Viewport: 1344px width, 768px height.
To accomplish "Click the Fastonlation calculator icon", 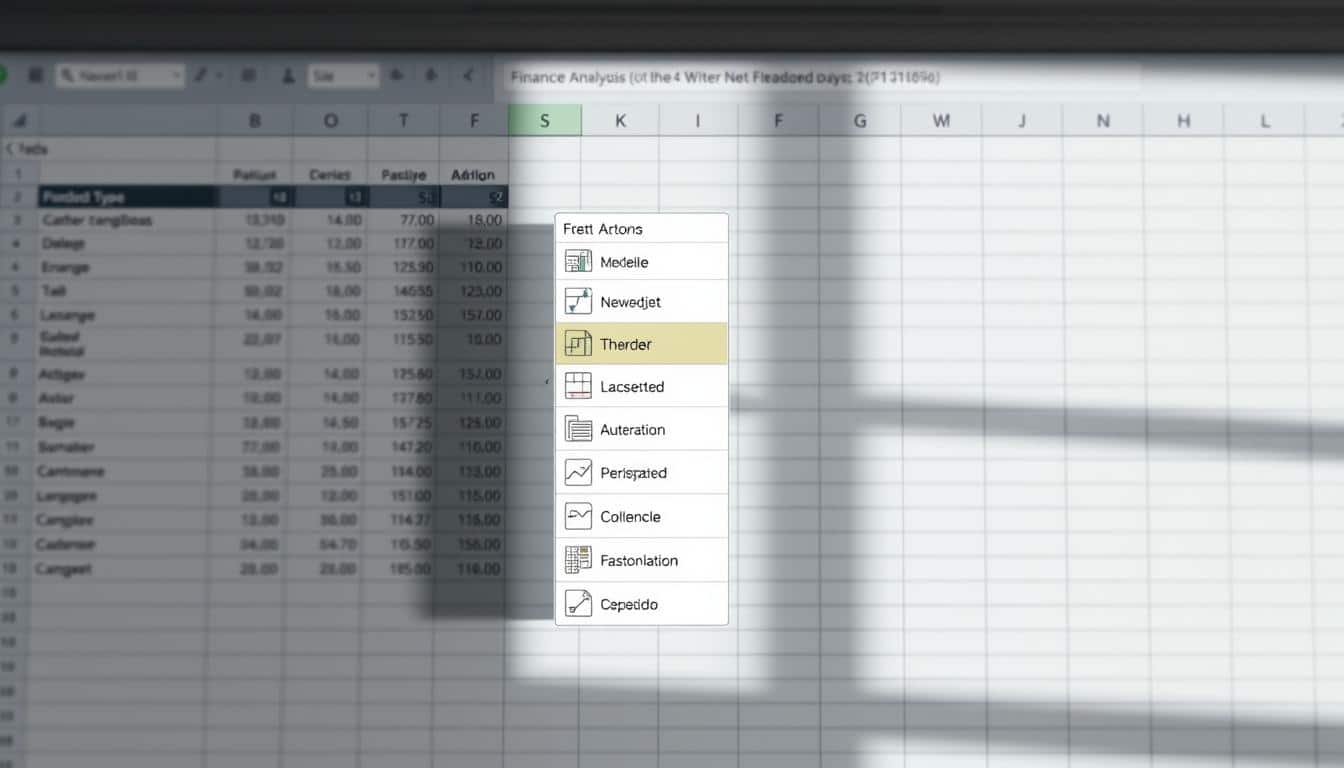I will pos(577,559).
